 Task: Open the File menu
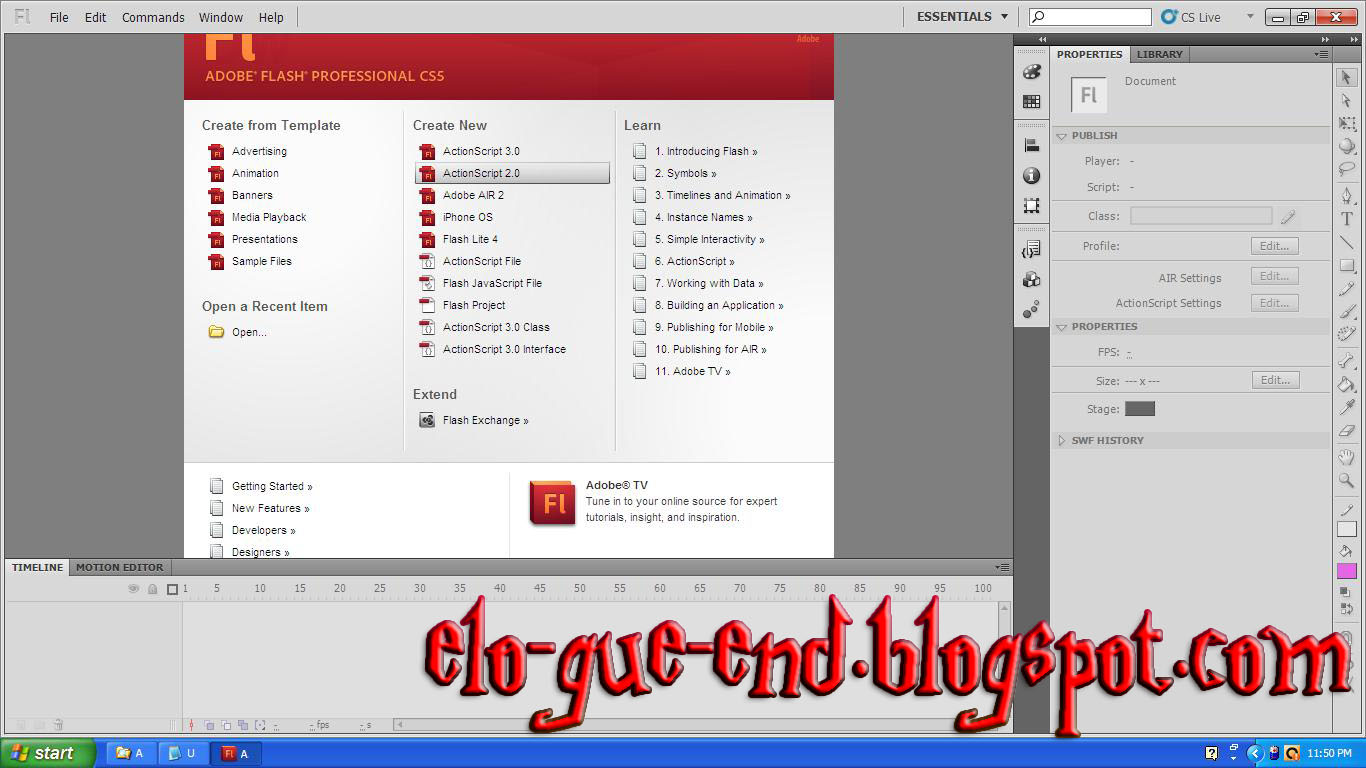59,17
